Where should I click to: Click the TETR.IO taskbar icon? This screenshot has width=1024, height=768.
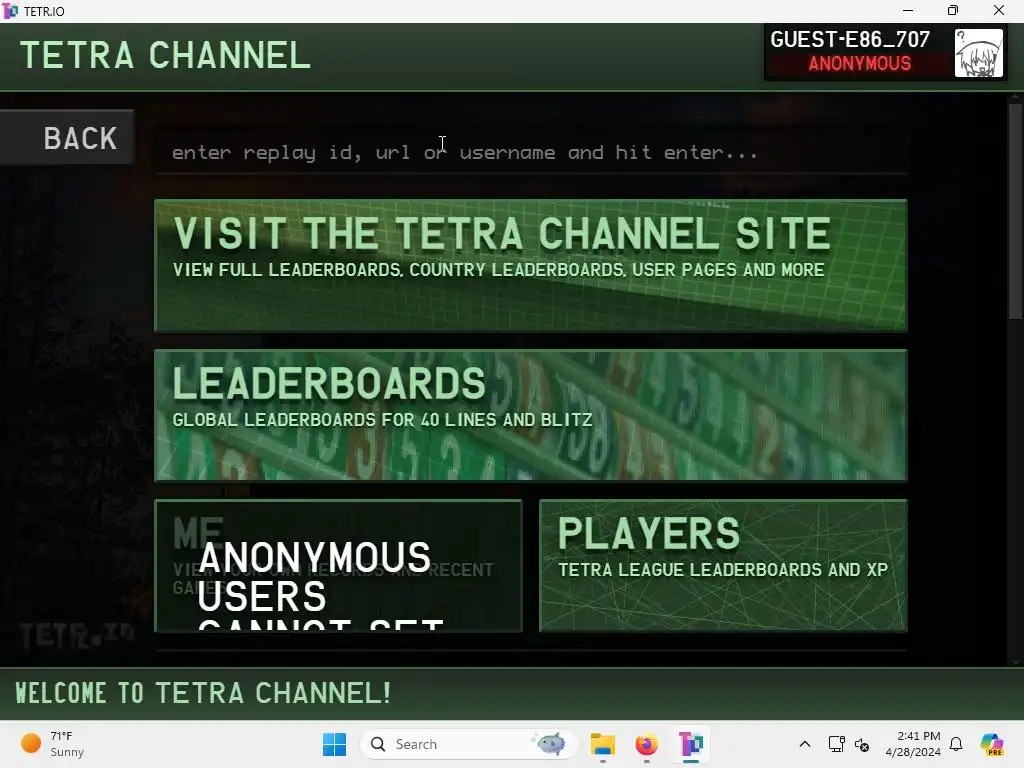[690, 744]
